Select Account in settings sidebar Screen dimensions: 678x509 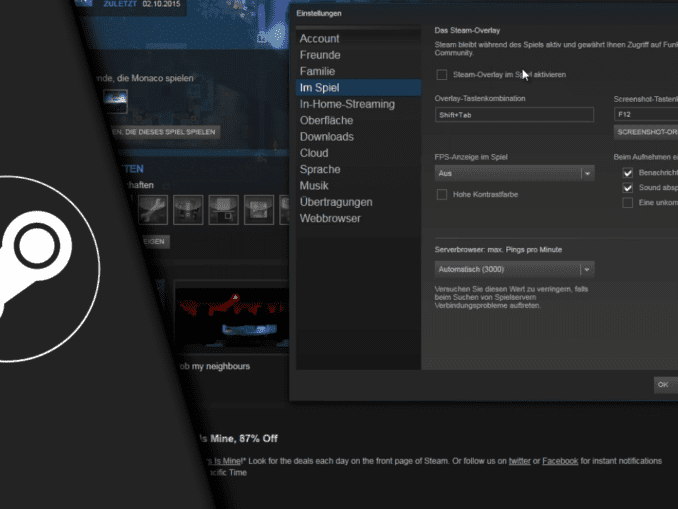pyautogui.click(x=320, y=39)
